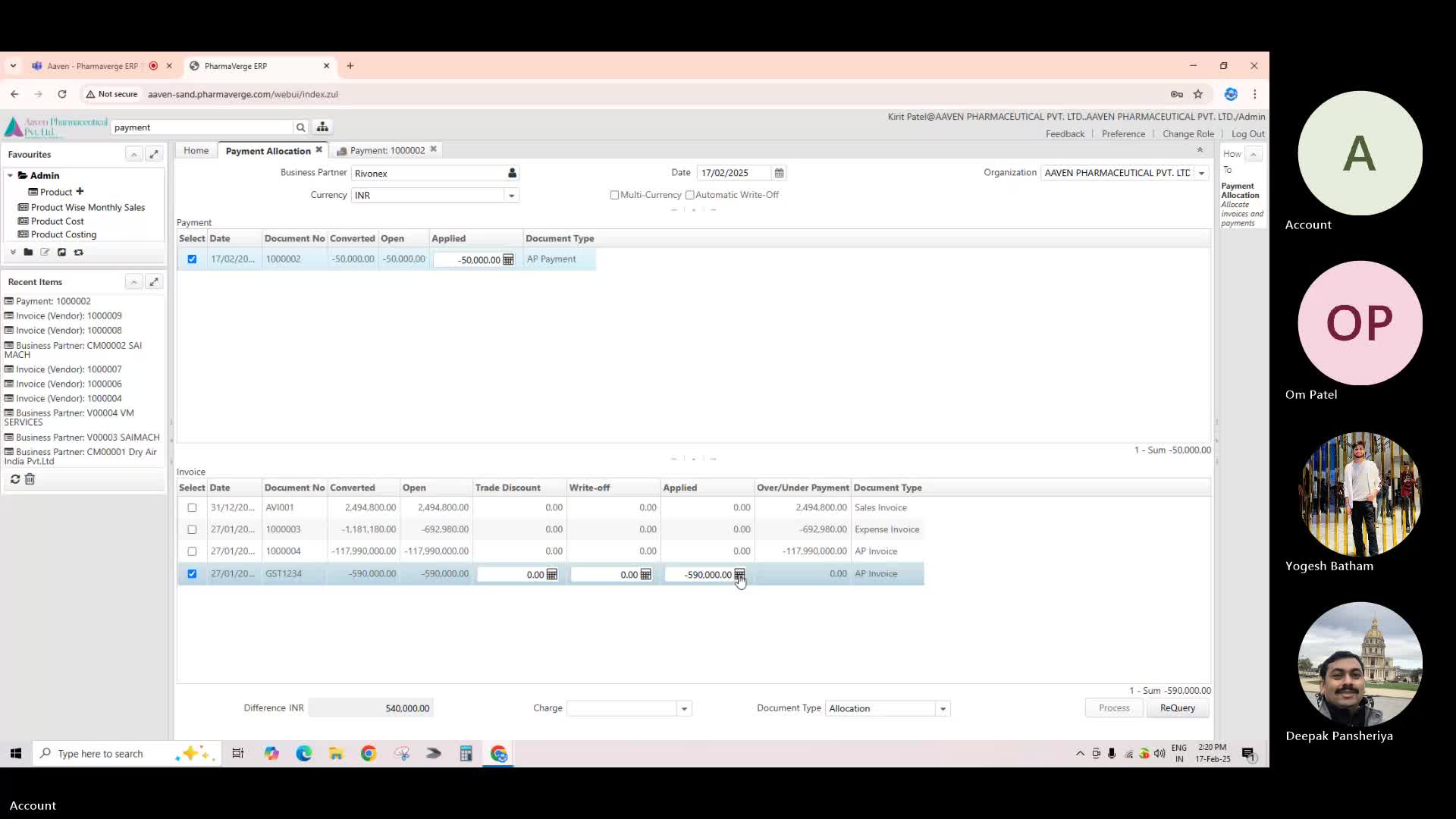Viewport: 1456px width, 819px height.
Task: Reload the browser page
Action: point(62,94)
